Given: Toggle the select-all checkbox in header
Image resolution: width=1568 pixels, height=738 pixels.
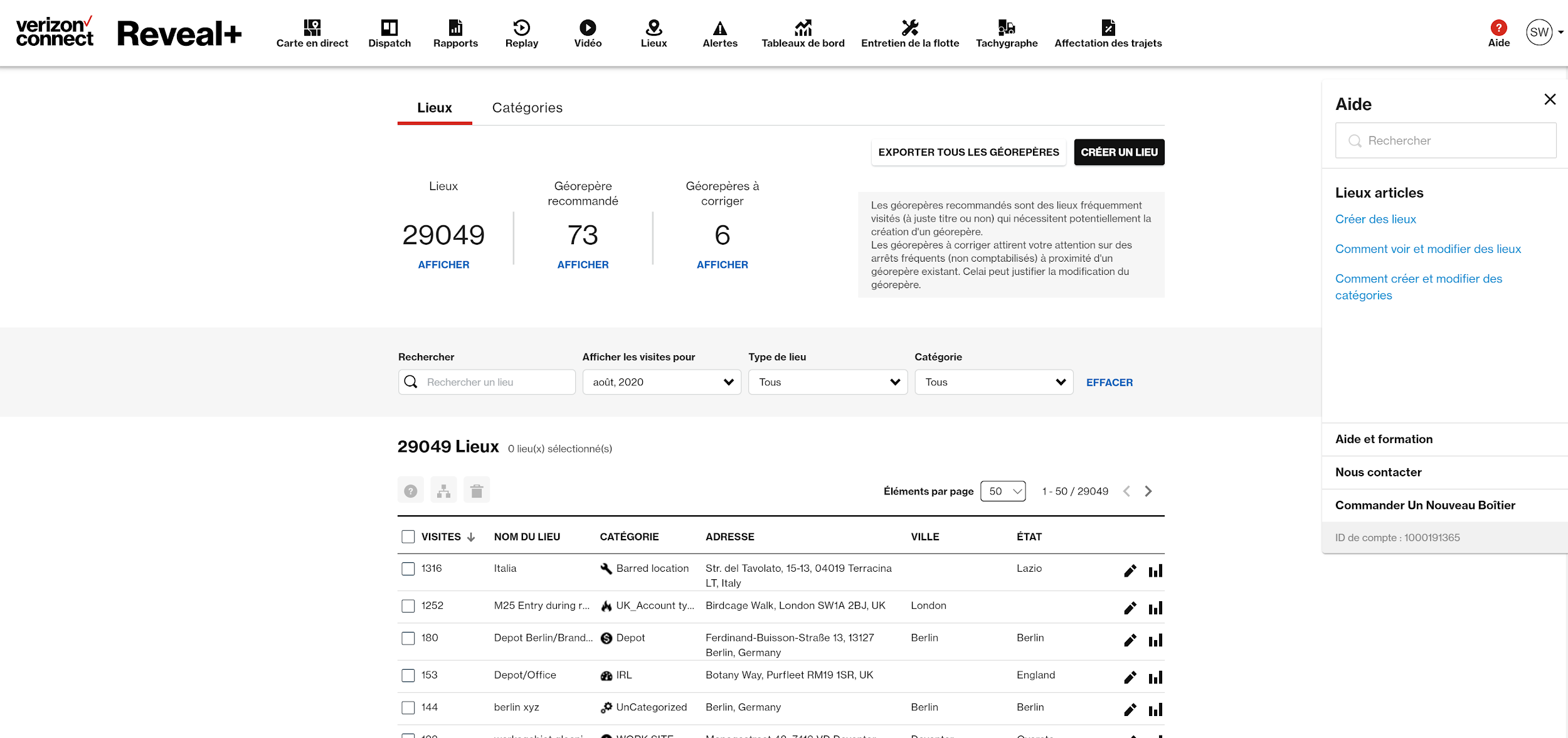Looking at the screenshot, I should [x=408, y=537].
